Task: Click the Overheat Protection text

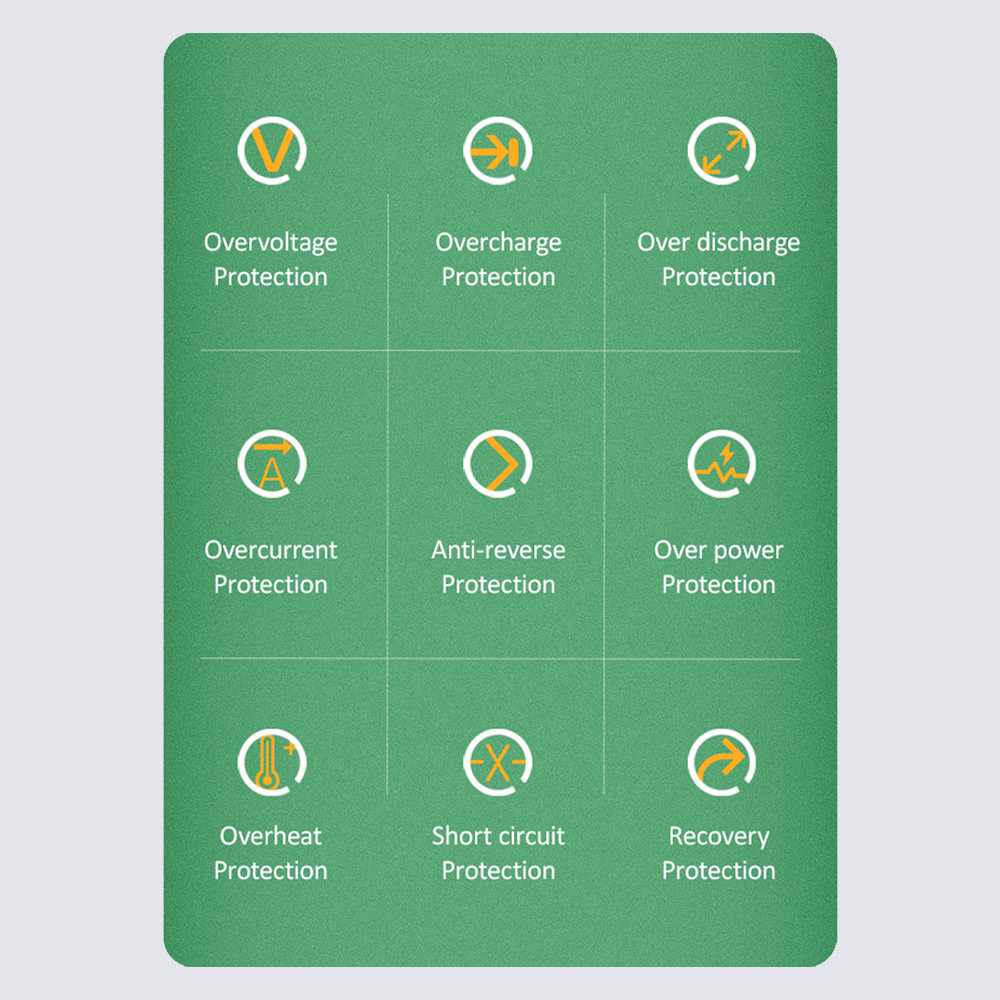Action: (x=270, y=853)
